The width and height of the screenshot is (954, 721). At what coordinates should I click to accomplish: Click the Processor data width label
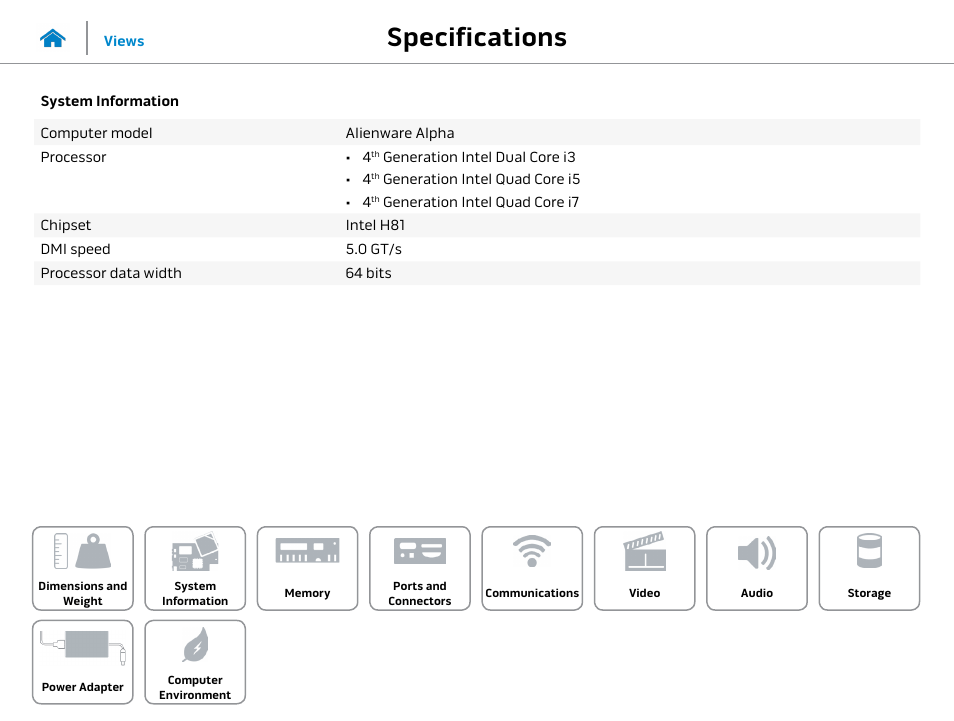tap(111, 273)
